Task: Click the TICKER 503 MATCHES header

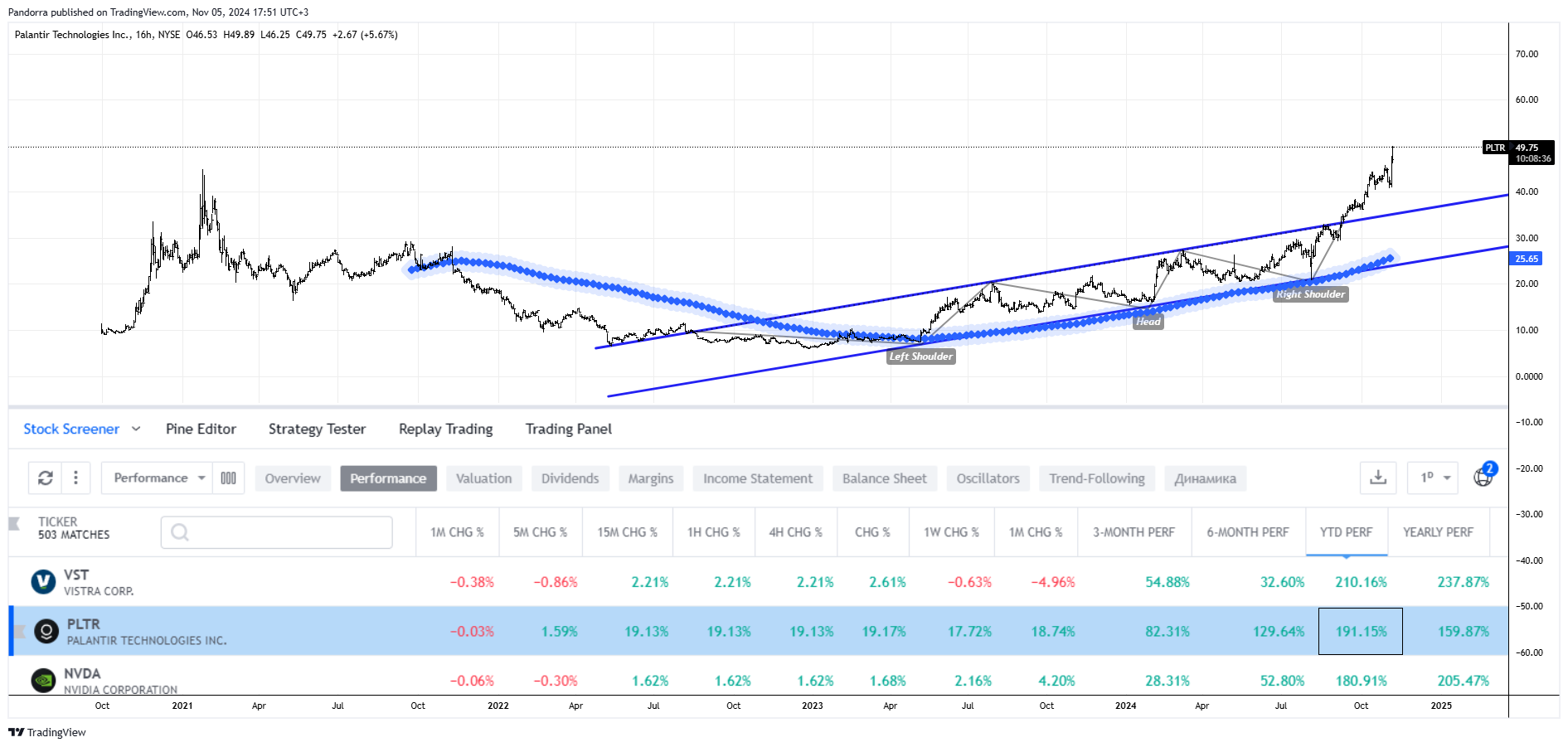Action: (x=74, y=528)
